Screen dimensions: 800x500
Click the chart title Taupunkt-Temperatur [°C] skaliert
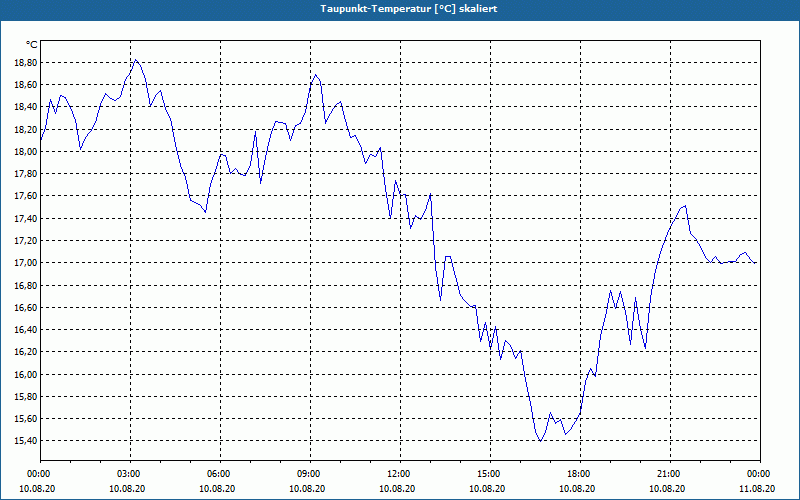pyautogui.click(x=409, y=9)
